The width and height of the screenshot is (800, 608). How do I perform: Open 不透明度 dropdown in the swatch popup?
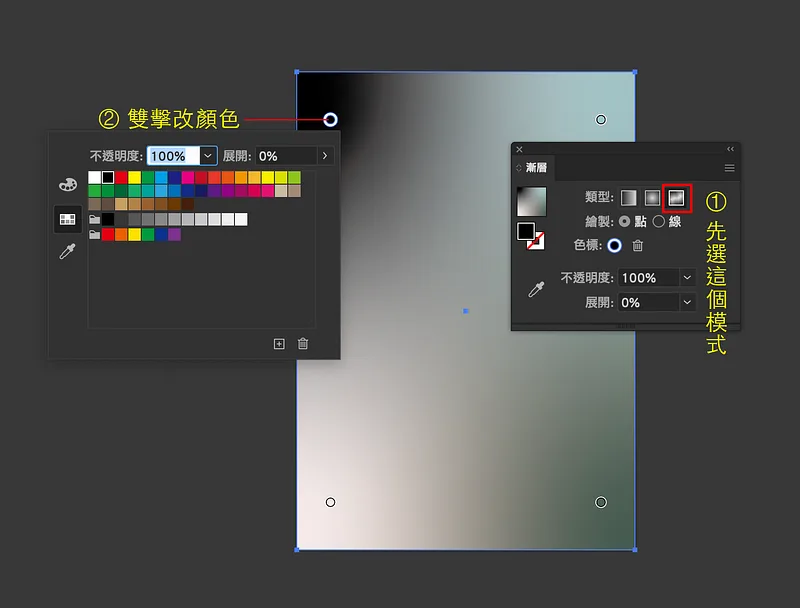tap(208, 156)
